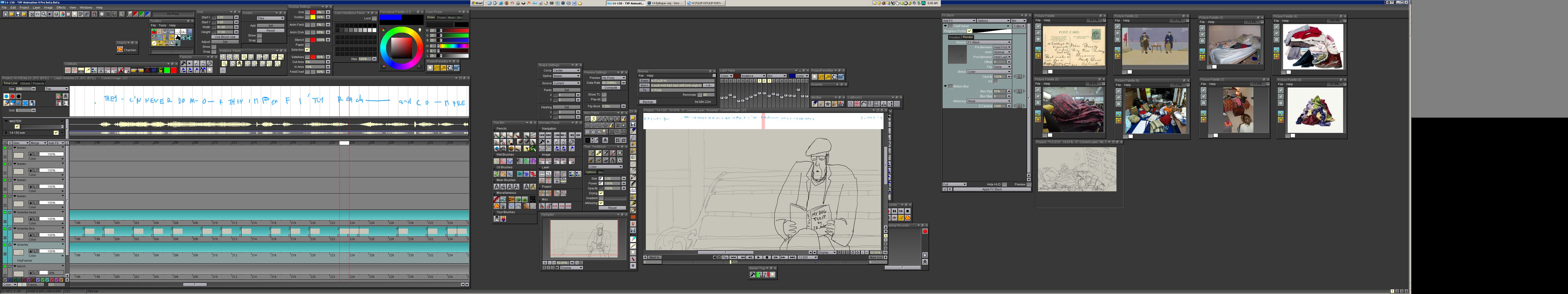Open the Blend Color dropdown in FX Stack

coord(989,72)
